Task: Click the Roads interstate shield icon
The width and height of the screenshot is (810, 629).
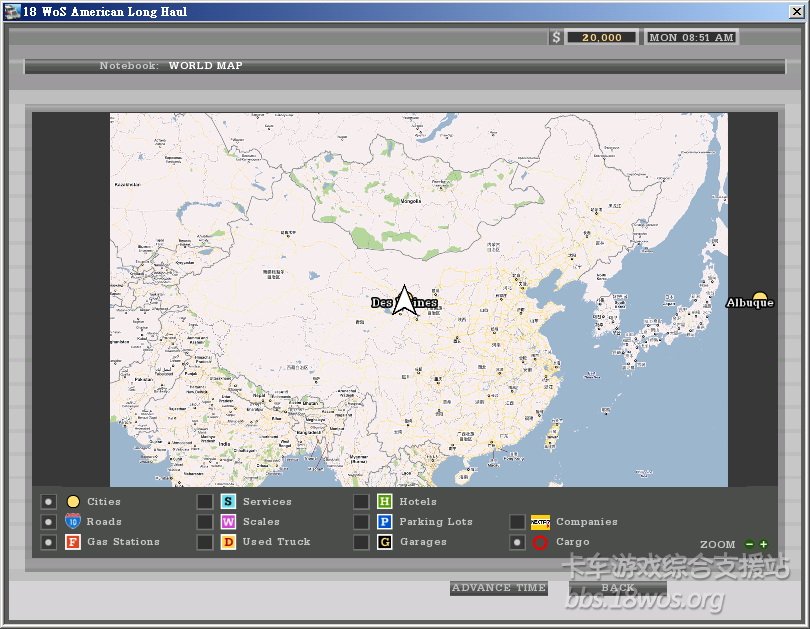Action: point(73,522)
